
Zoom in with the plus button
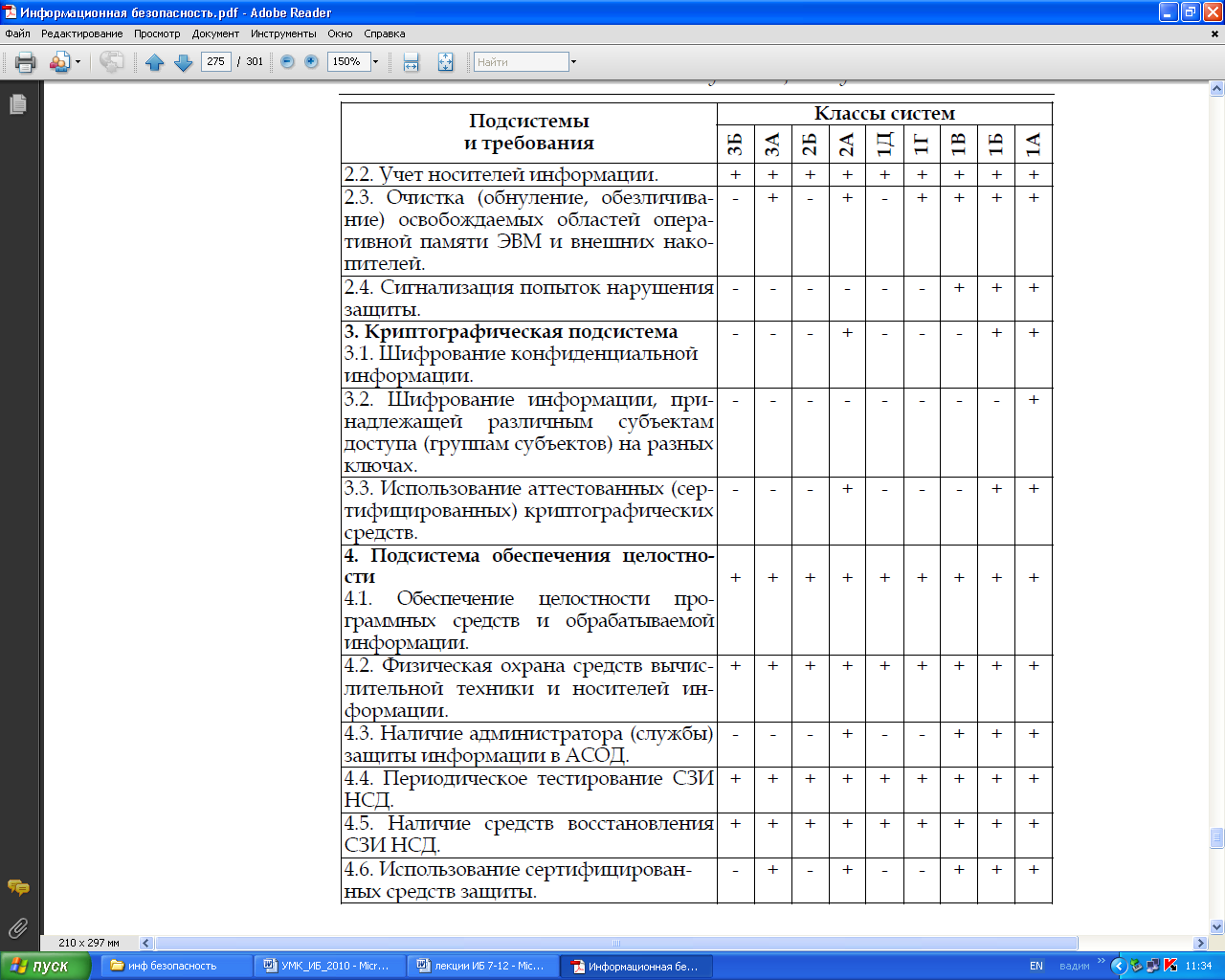coord(311,61)
